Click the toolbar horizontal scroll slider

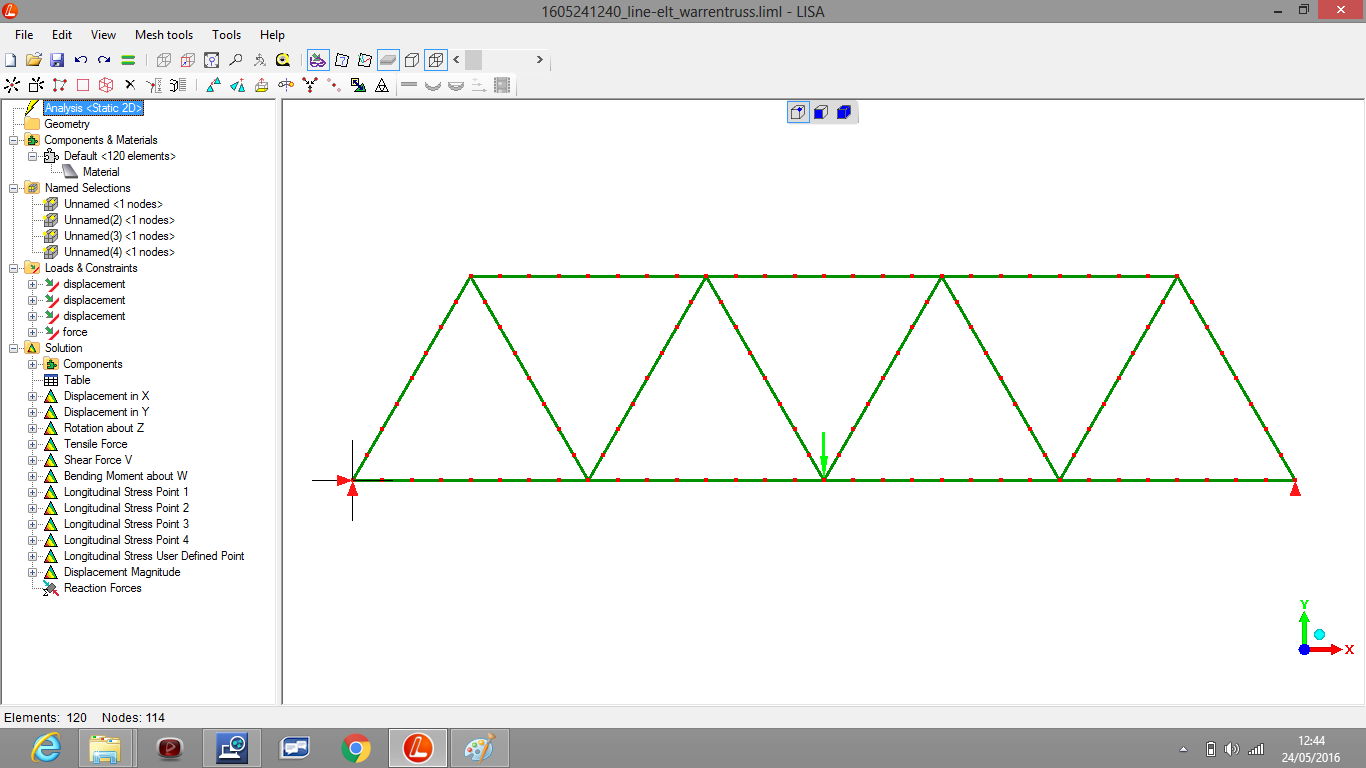(x=474, y=60)
